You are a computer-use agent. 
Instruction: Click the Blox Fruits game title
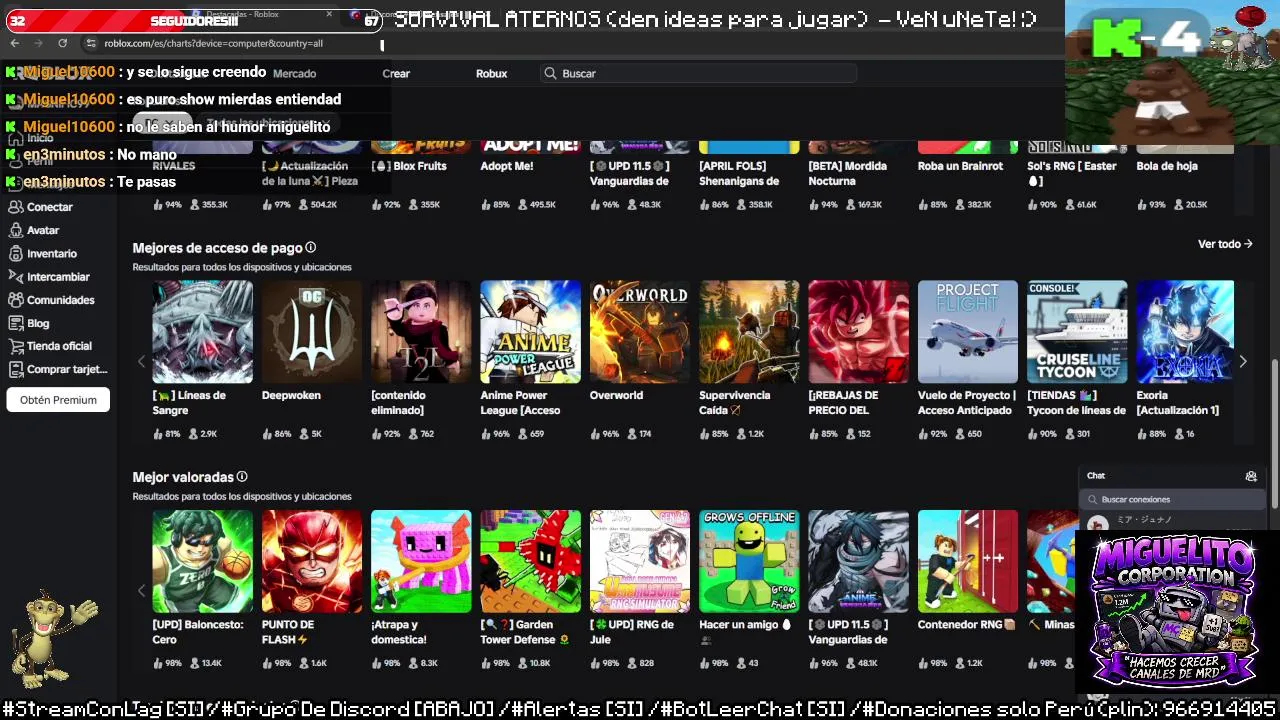pyautogui.click(x=408, y=166)
